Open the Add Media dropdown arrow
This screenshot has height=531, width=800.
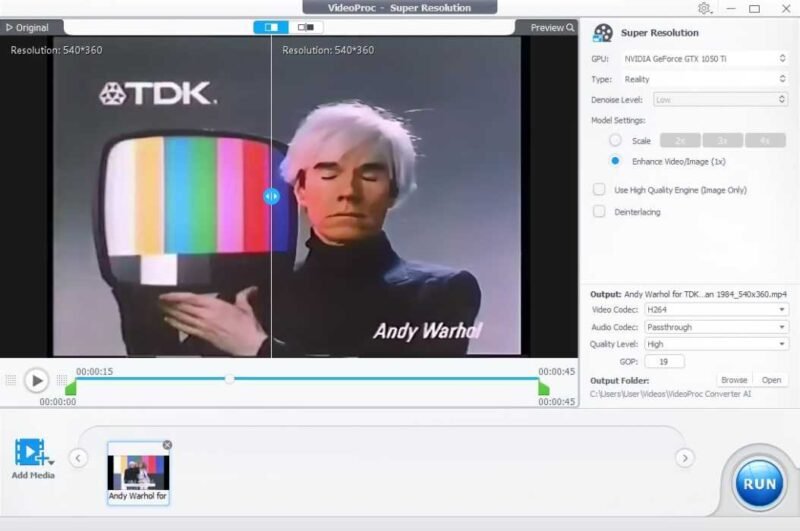(51, 463)
